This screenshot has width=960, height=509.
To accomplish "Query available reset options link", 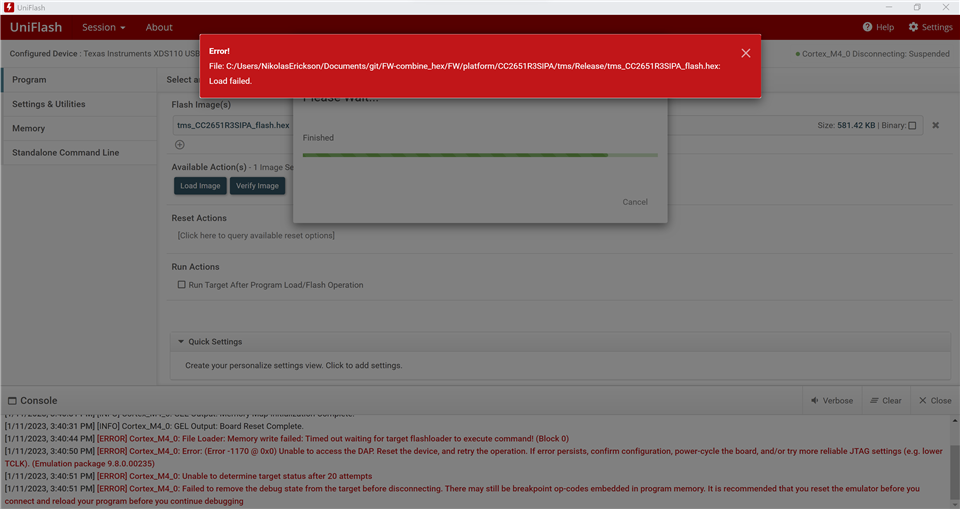I will pos(256,235).
